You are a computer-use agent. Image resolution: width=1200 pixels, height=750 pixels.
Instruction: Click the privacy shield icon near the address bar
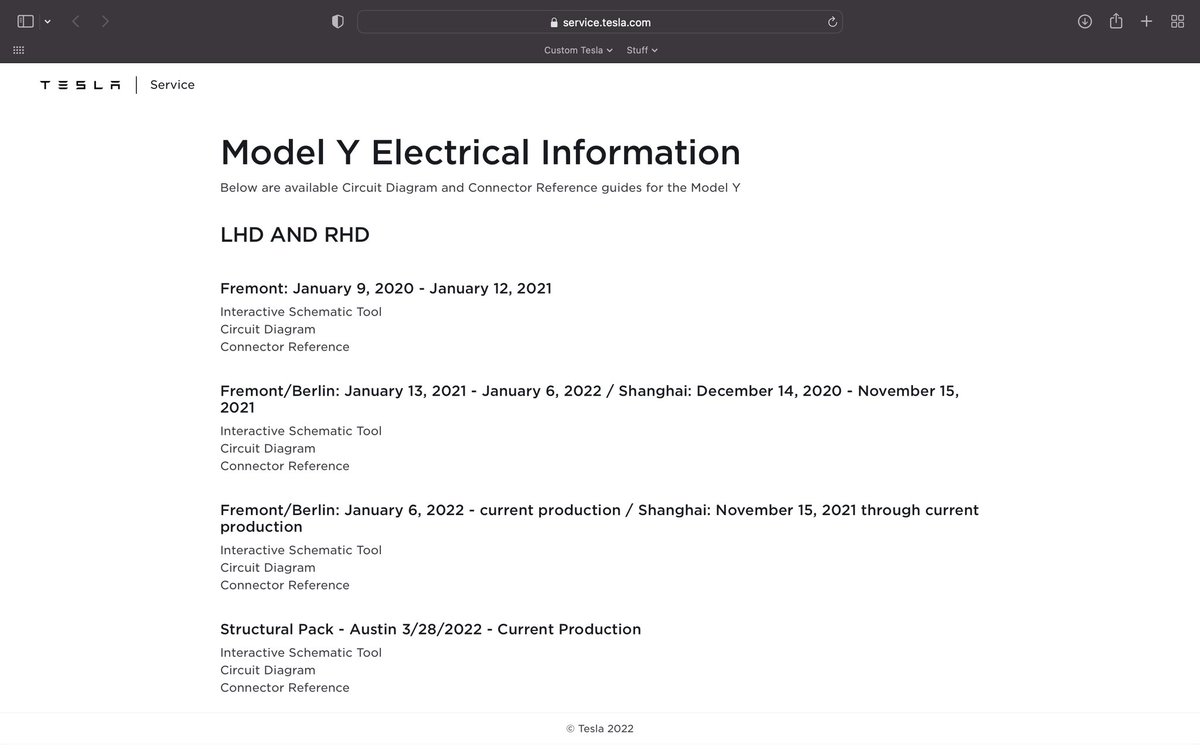[336, 20]
